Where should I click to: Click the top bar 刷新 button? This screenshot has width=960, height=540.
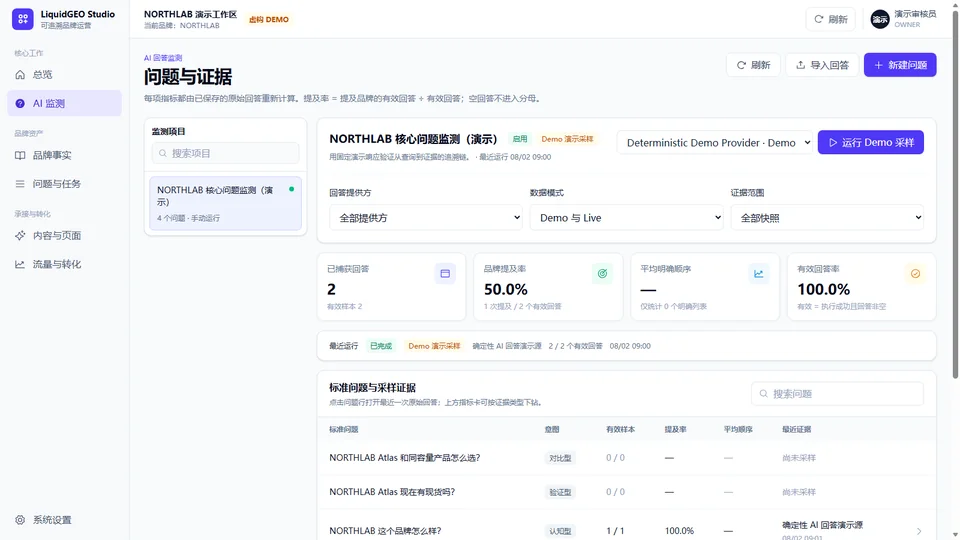point(831,19)
